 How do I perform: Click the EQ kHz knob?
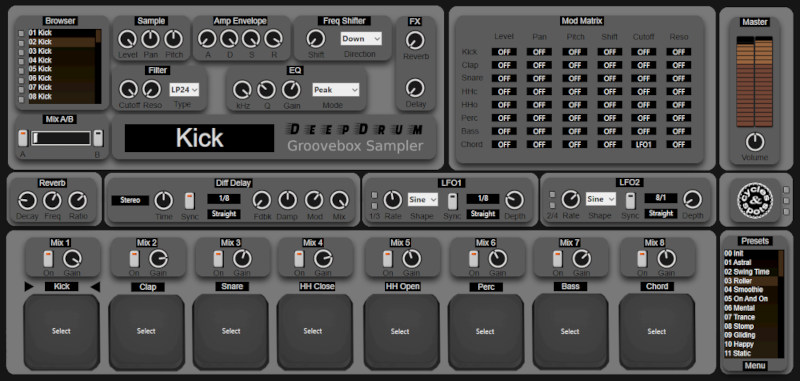pyautogui.click(x=242, y=90)
